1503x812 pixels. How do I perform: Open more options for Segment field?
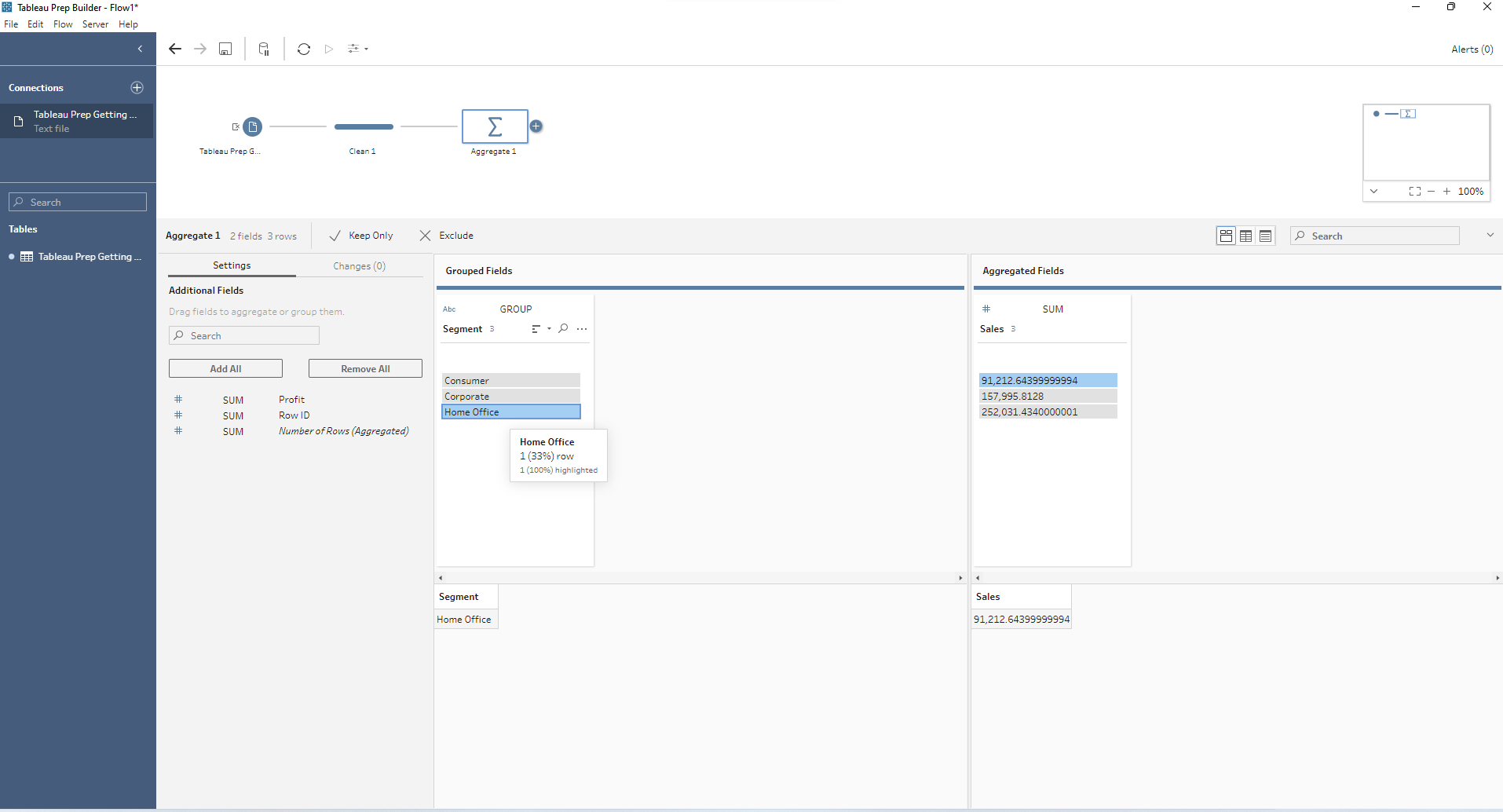[x=582, y=329]
